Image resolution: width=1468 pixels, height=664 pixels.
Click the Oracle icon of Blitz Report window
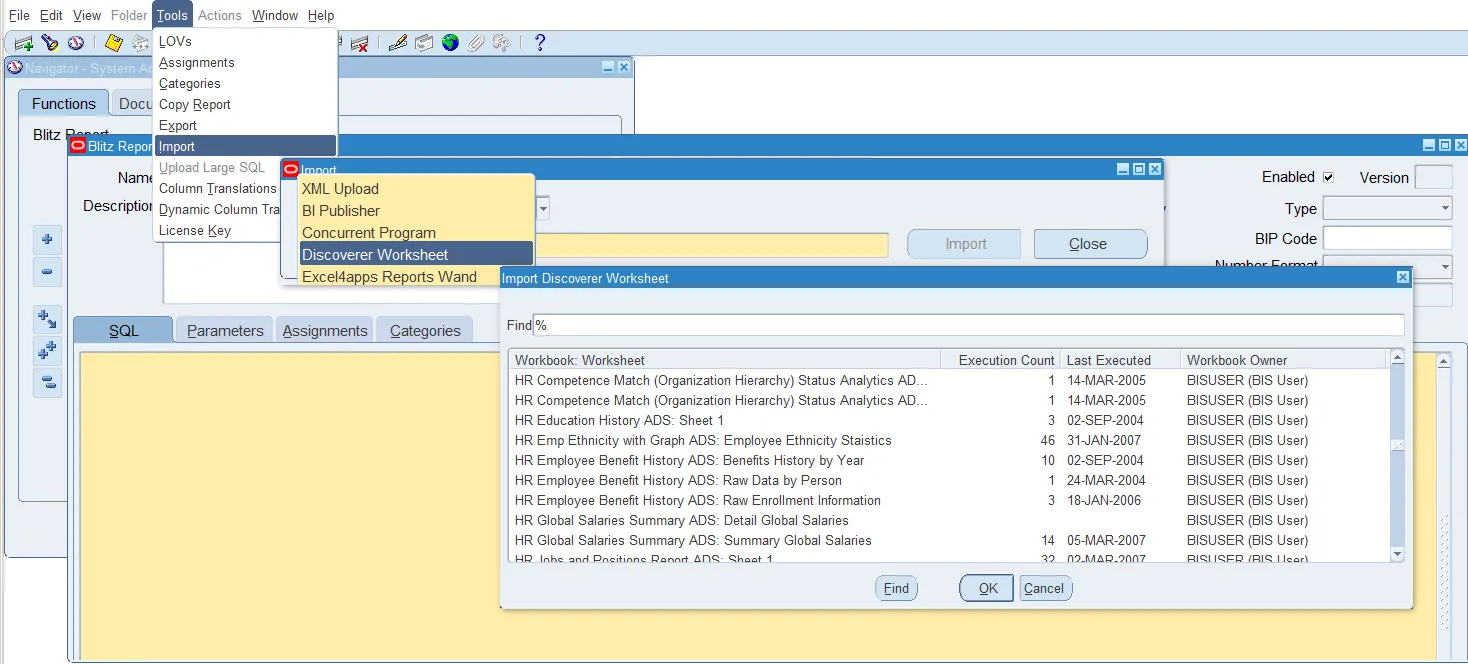78,146
